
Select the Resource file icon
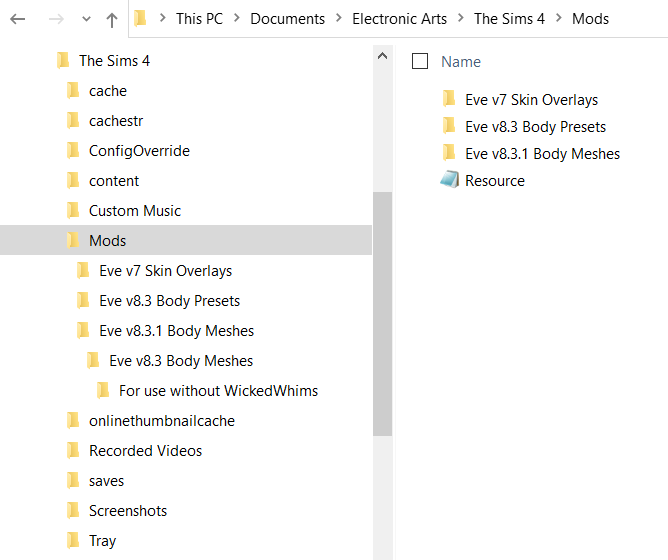(x=449, y=179)
